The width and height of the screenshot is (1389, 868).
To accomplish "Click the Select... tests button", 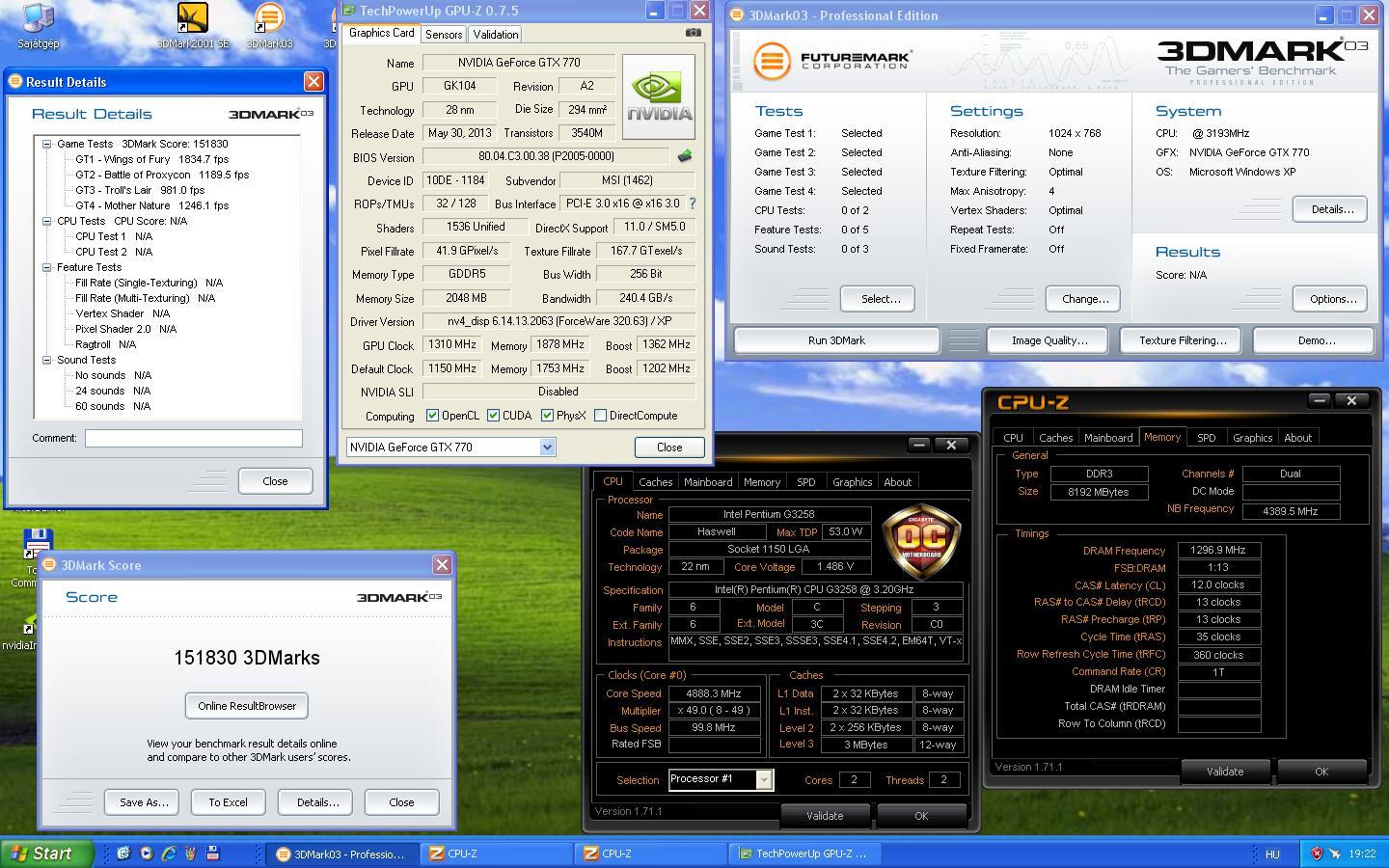I will 880,299.
